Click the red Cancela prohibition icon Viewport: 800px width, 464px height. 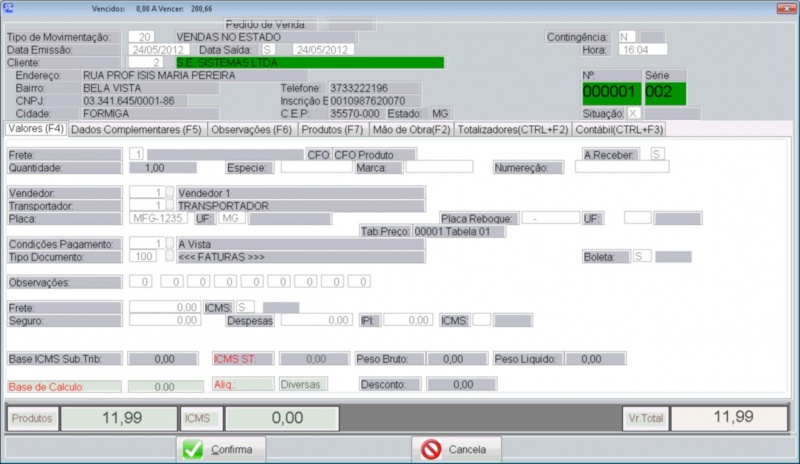pos(431,449)
